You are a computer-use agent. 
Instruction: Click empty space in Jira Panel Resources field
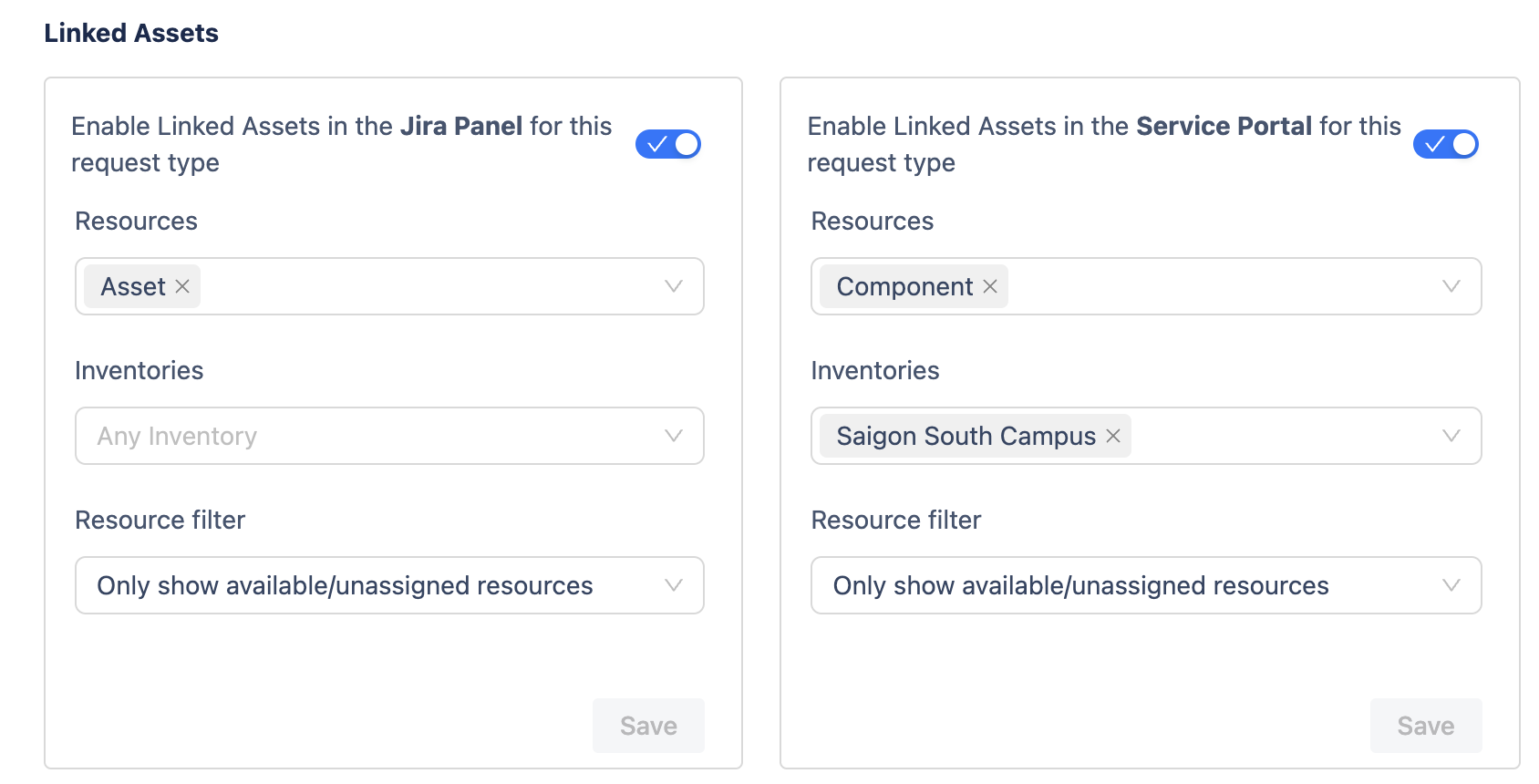[x=429, y=286]
